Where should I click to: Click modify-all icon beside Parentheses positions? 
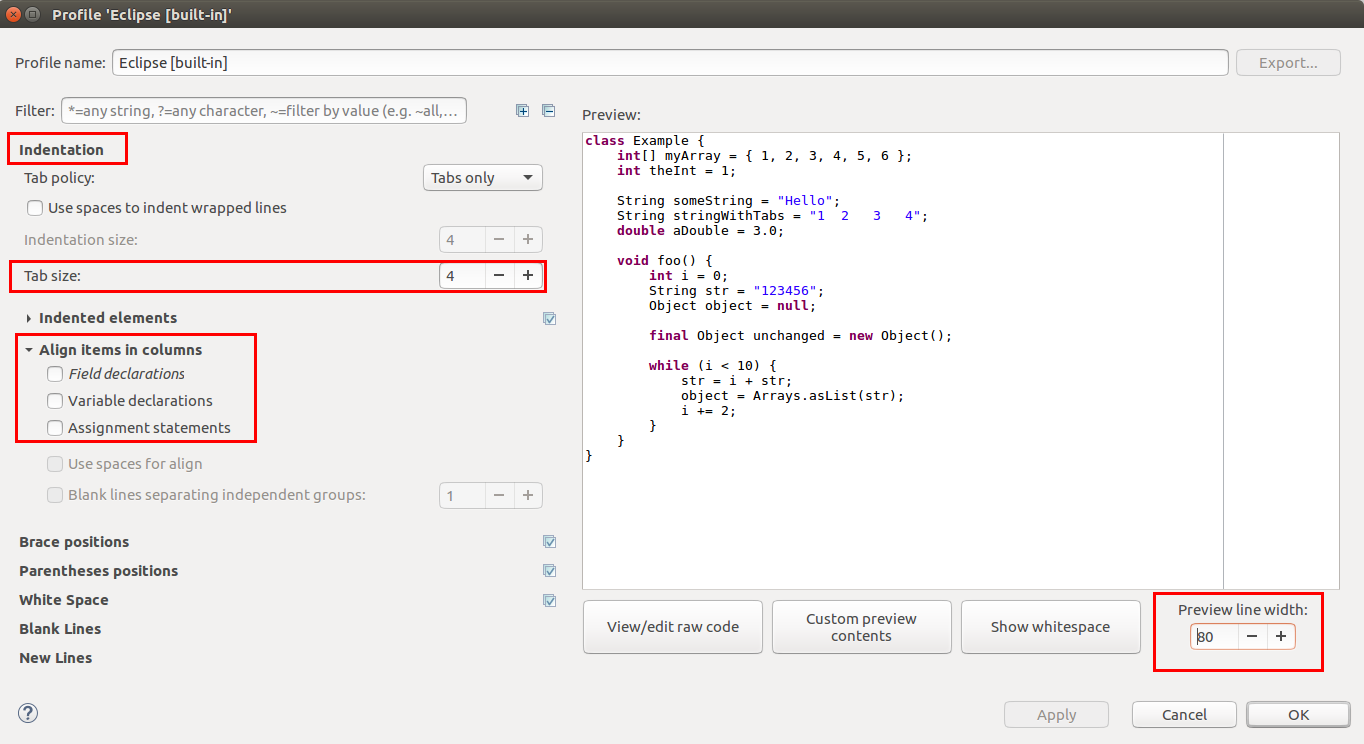549,570
